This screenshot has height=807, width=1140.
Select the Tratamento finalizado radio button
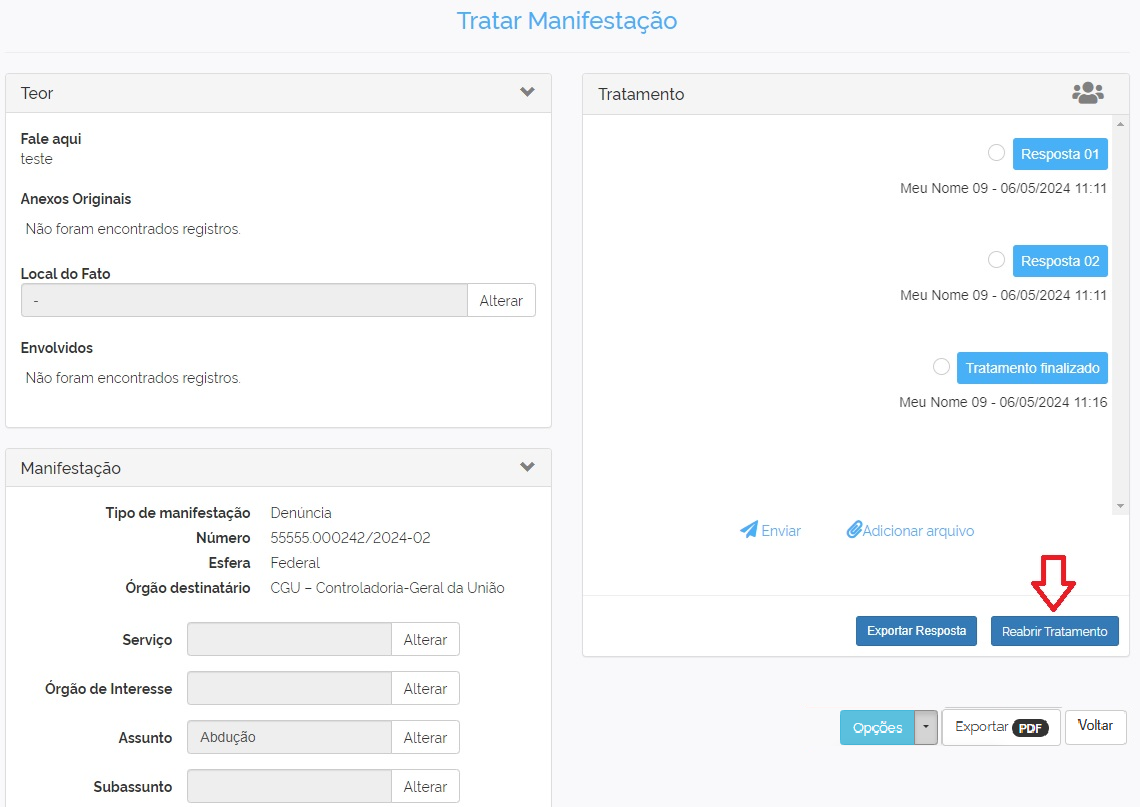941,367
